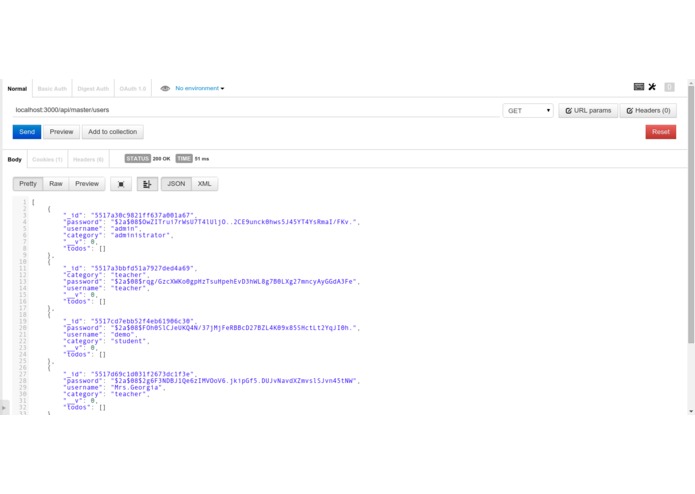
Task: Send the request
Action: [x=27, y=132]
